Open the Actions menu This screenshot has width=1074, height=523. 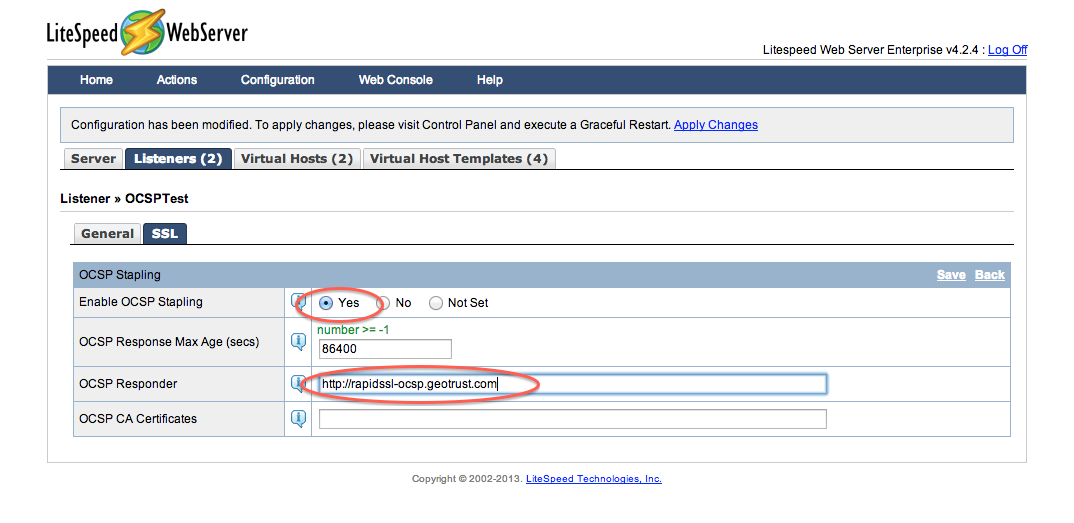pos(177,80)
